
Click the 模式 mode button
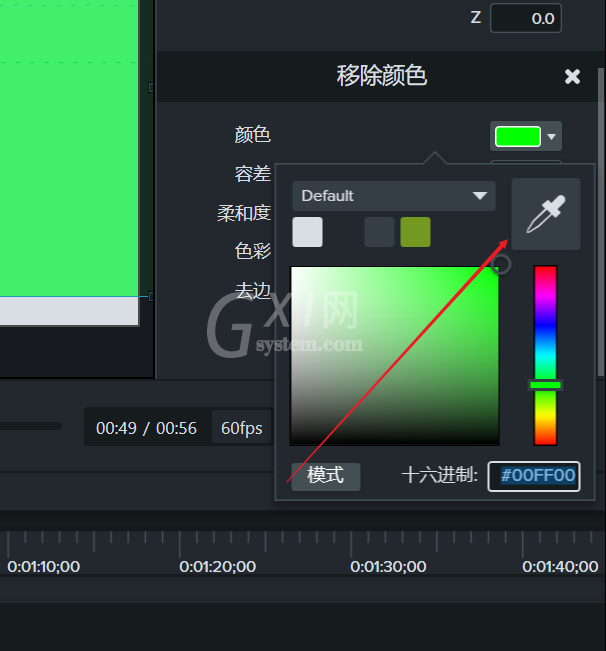(x=325, y=476)
